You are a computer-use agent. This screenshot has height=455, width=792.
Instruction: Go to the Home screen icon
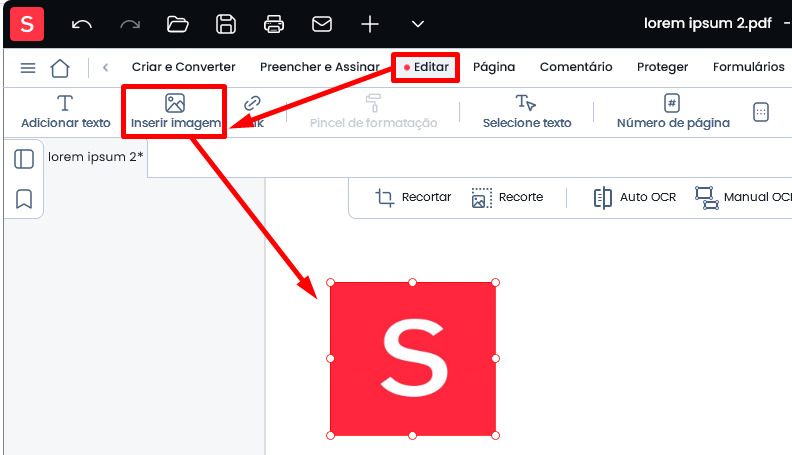pyautogui.click(x=60, y=68)
